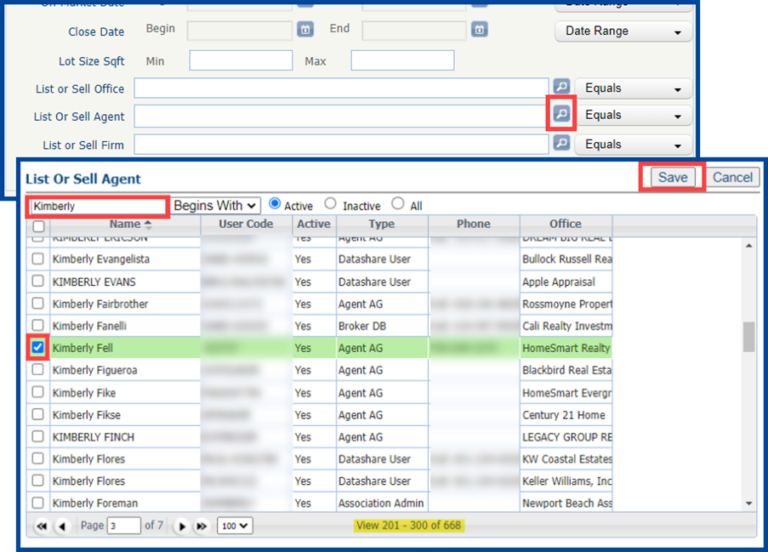Open the List or Sell Office Equals dropdown

[633, 88]
